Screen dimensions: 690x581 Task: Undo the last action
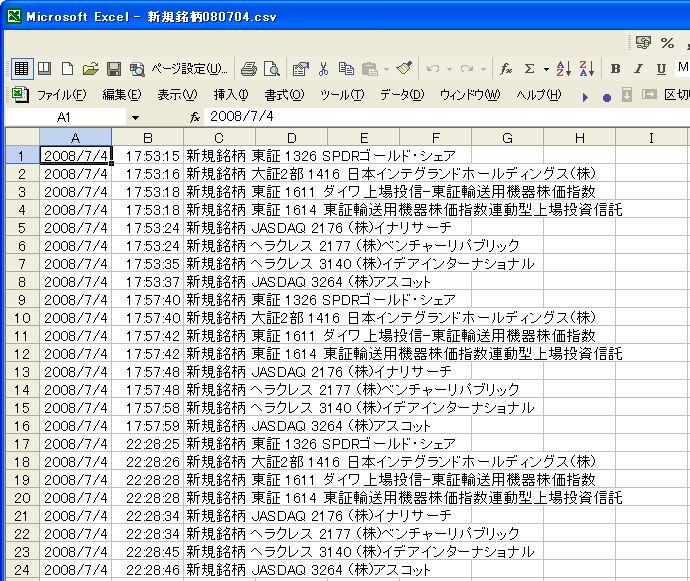pyautogui.click(x=433, y=69)
